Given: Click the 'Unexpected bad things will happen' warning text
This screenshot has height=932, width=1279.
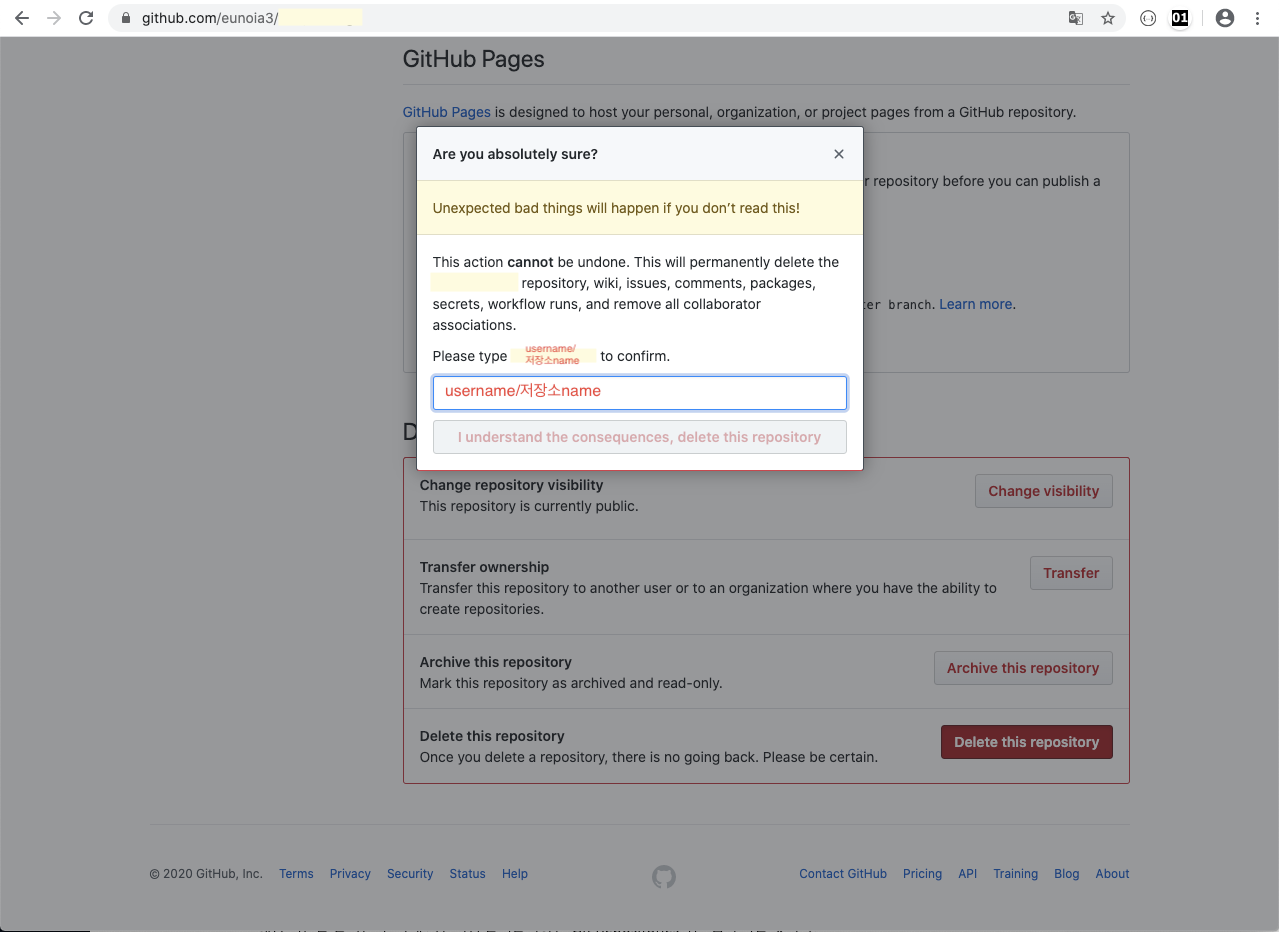Looking at the screenshot, I should click(616, 208).
